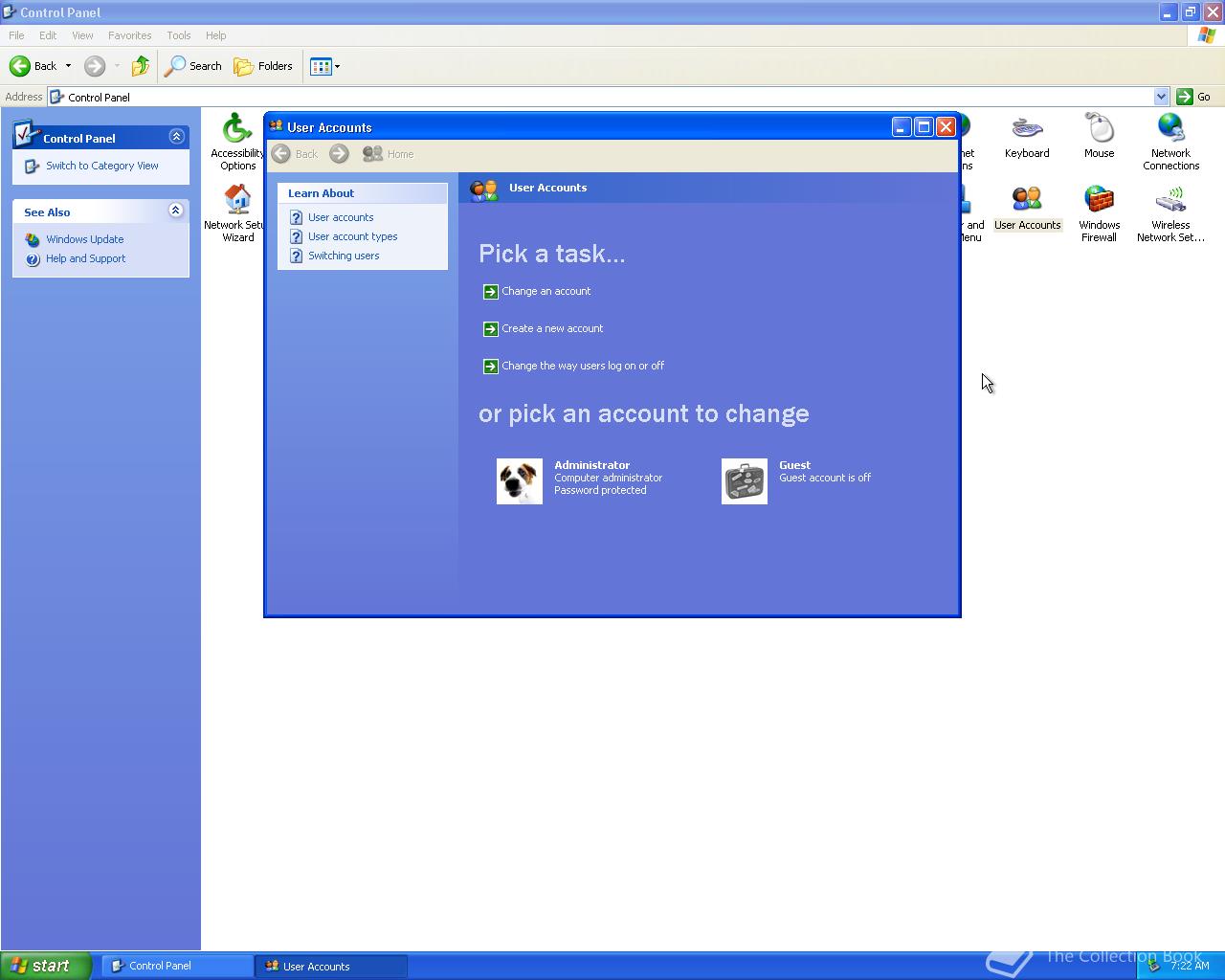Viewport: 1225px width, 980px height.
Task: Click the system tray clock
Action: pos(1190,966)
